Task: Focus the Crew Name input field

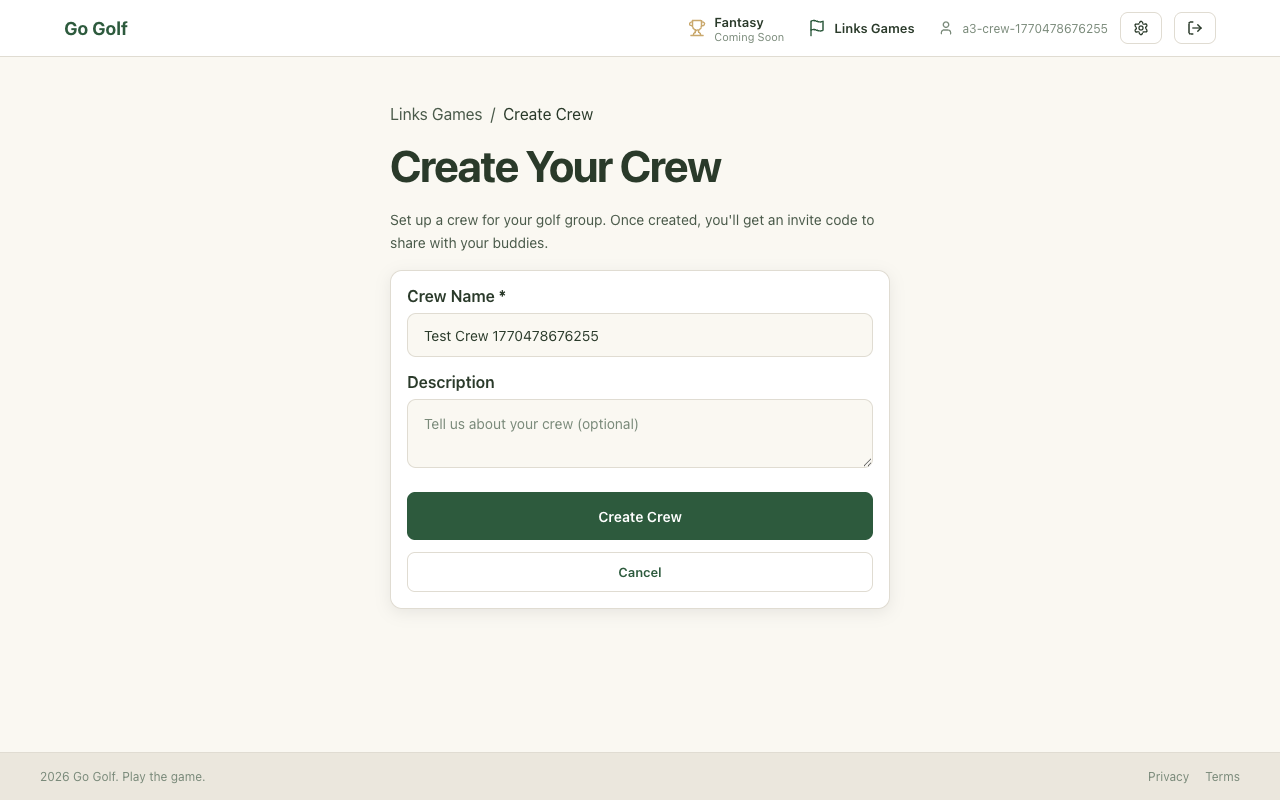Action: [x=640, y=335]
